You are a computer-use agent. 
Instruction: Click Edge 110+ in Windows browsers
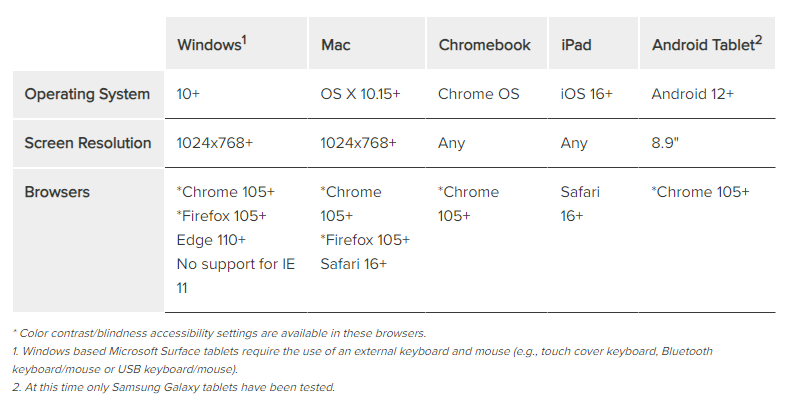point(212,240)
